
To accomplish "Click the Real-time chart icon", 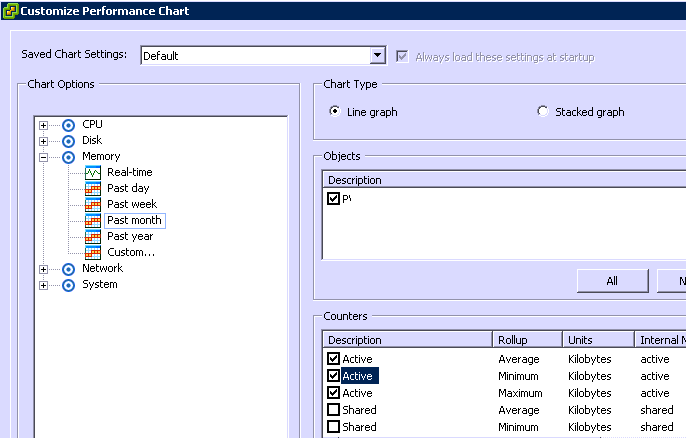I will click(x=92, y=173).
